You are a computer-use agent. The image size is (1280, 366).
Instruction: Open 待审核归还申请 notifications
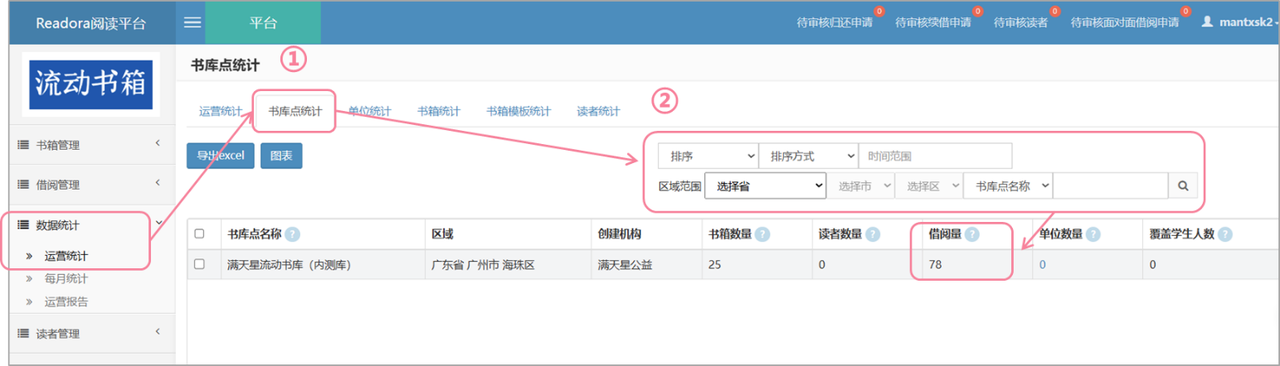click(x=835, y=22)
